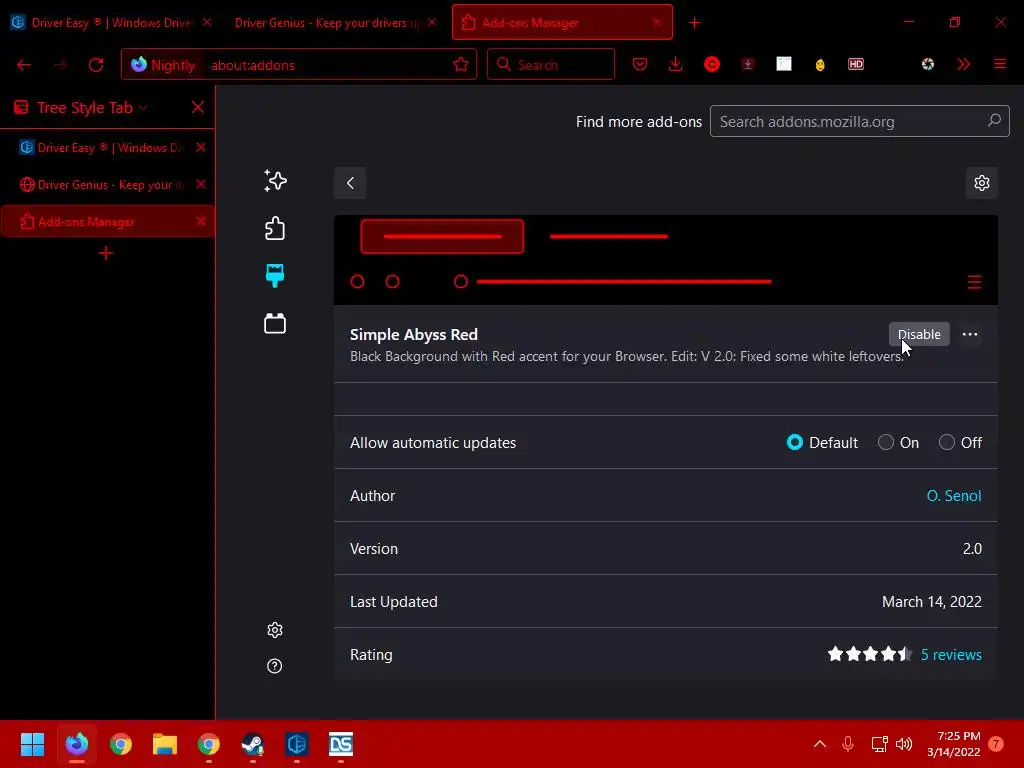
Task: Click the about:addons address bar
Action: (299, 65)
